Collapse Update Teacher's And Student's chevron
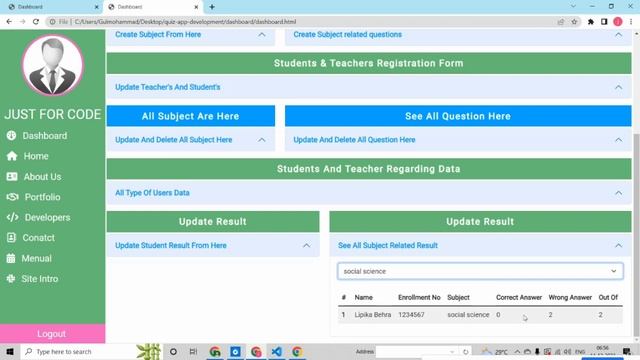640x360 pixels. 618,87
